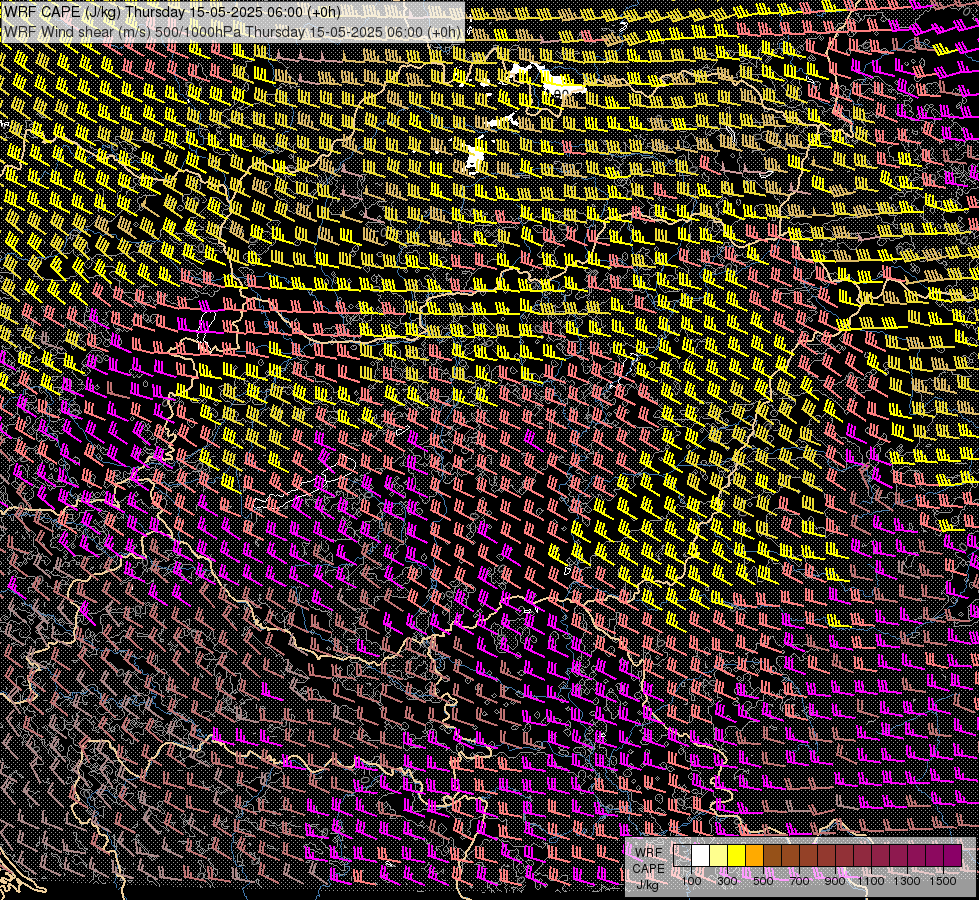Click the legend value 1100
The height and width of the screenshot is (900, 979).
(x=871, y=881)
